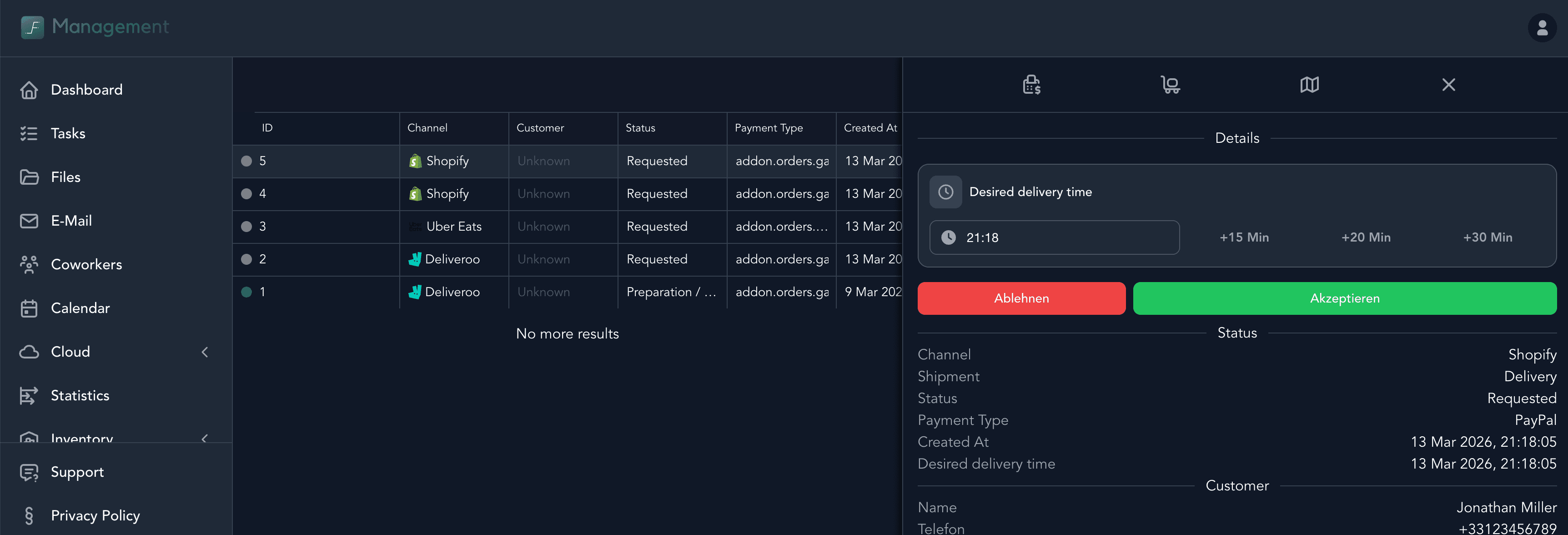Click the status dot of order 5

[246, 162]
